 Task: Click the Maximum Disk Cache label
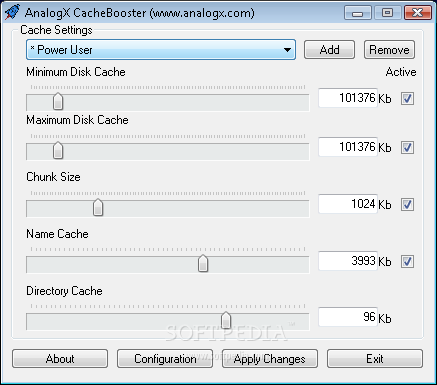(77, 120)
